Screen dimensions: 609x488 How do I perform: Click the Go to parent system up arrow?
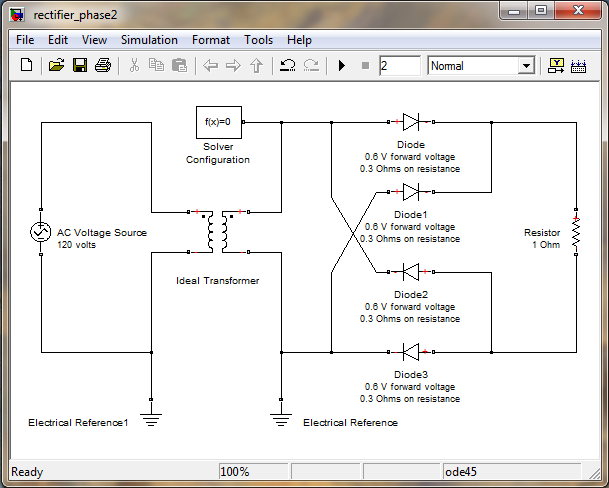point(256,66)
